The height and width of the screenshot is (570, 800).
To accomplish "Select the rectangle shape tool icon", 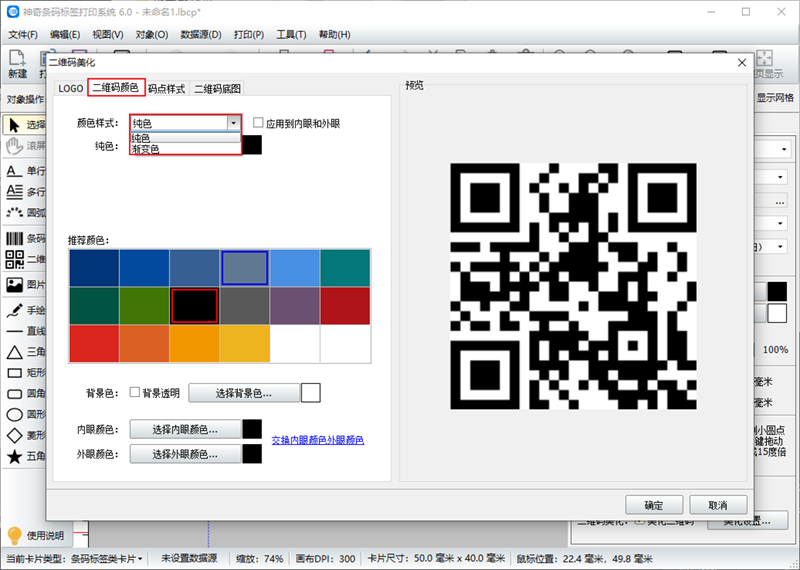I will coord(14,373).
